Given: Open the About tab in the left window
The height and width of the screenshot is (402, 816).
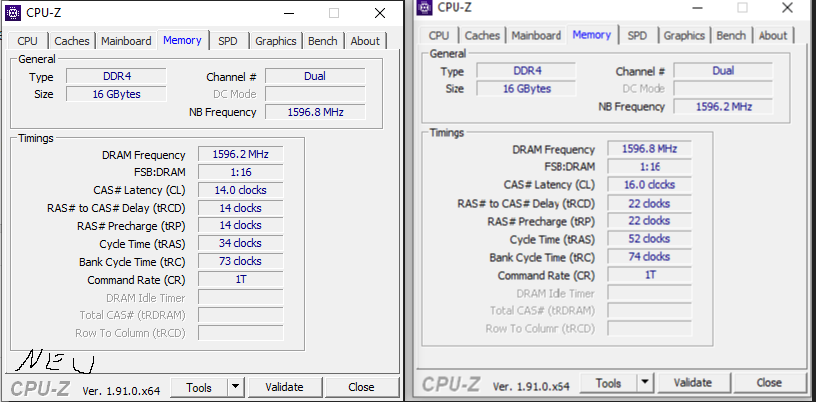Looking at the screenshot, I should (x=365, y=41).
